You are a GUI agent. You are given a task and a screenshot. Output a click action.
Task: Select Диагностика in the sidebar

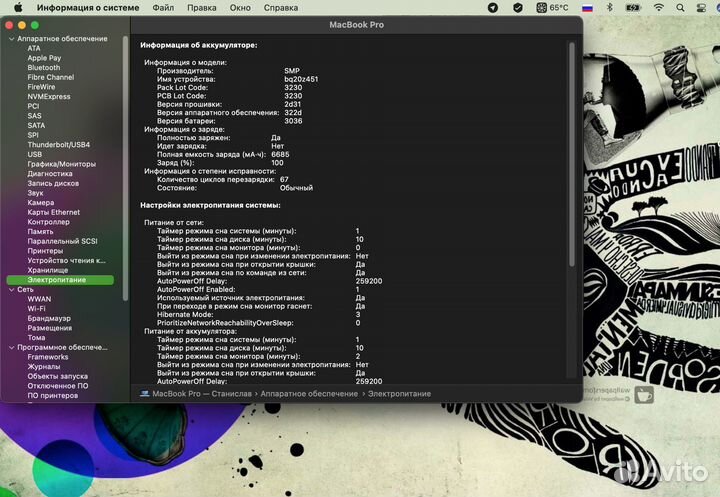click(50, 174)
